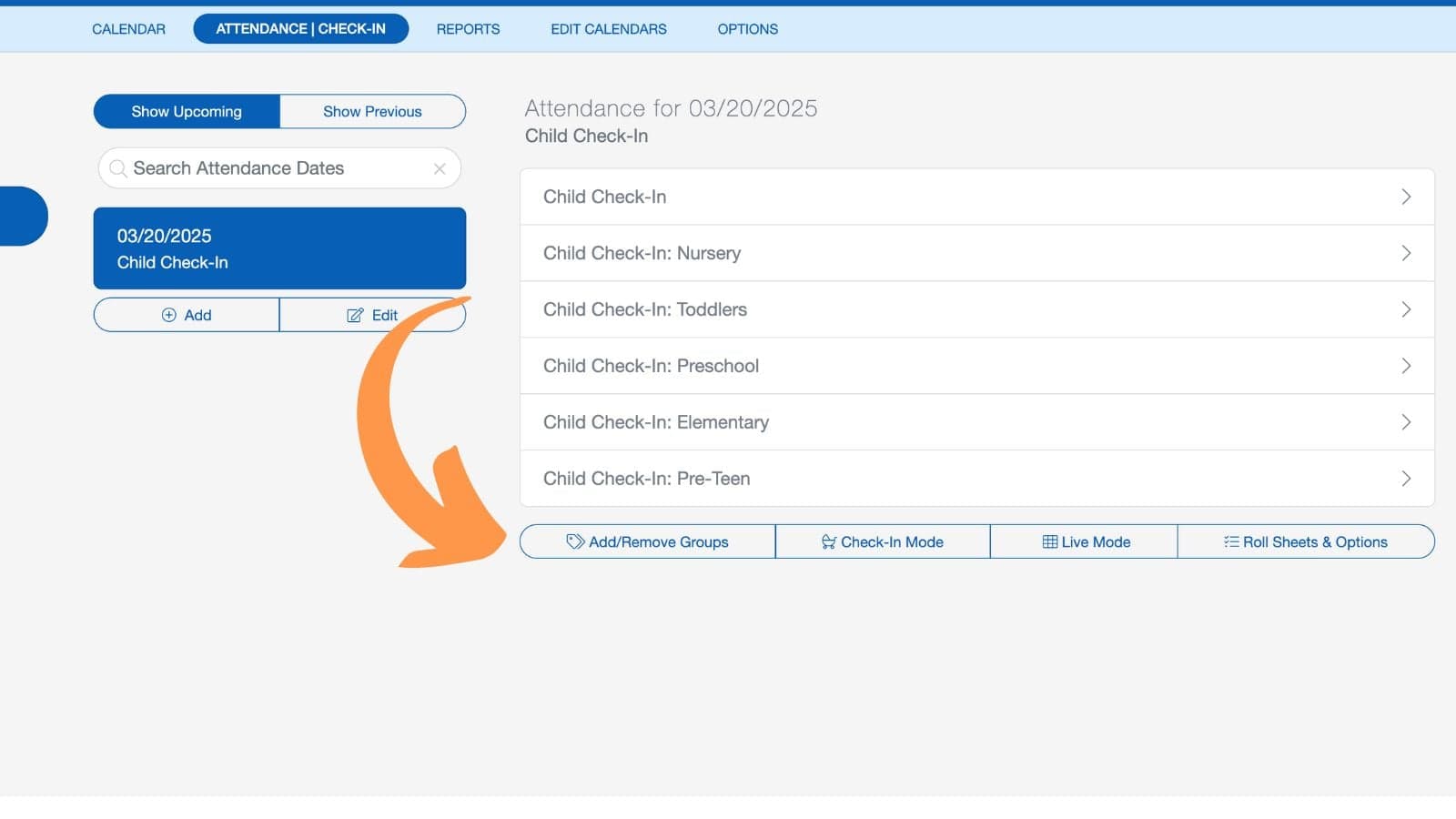The image size is (1456, 819).
Task: Expand chevron on Preschool row
Action: pyautogui.click(x=1406, y=366)
